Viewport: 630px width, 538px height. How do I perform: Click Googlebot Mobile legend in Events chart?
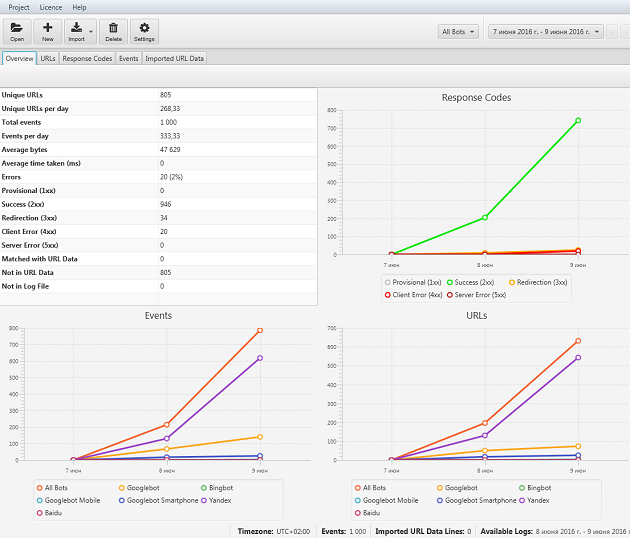(x=68, y=500)
